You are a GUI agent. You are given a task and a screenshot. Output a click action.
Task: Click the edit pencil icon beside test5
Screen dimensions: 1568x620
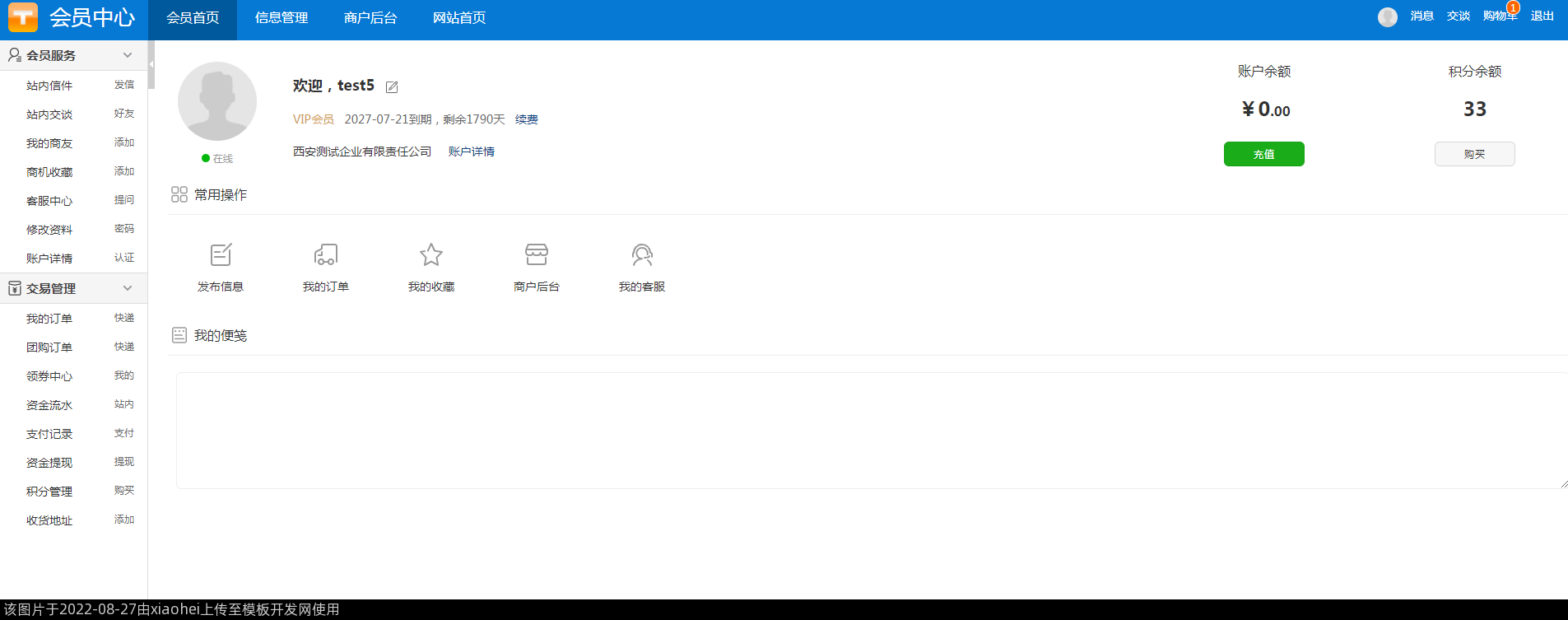click(392, 87)
